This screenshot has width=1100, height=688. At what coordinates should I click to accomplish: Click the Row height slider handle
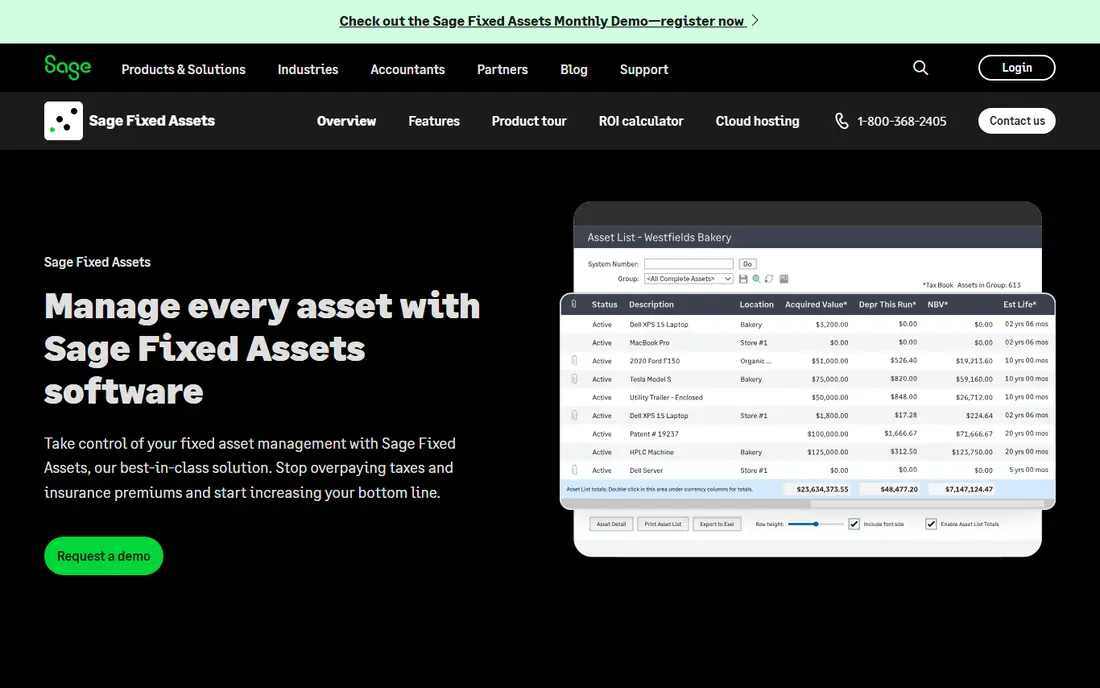tap(816, 524)
